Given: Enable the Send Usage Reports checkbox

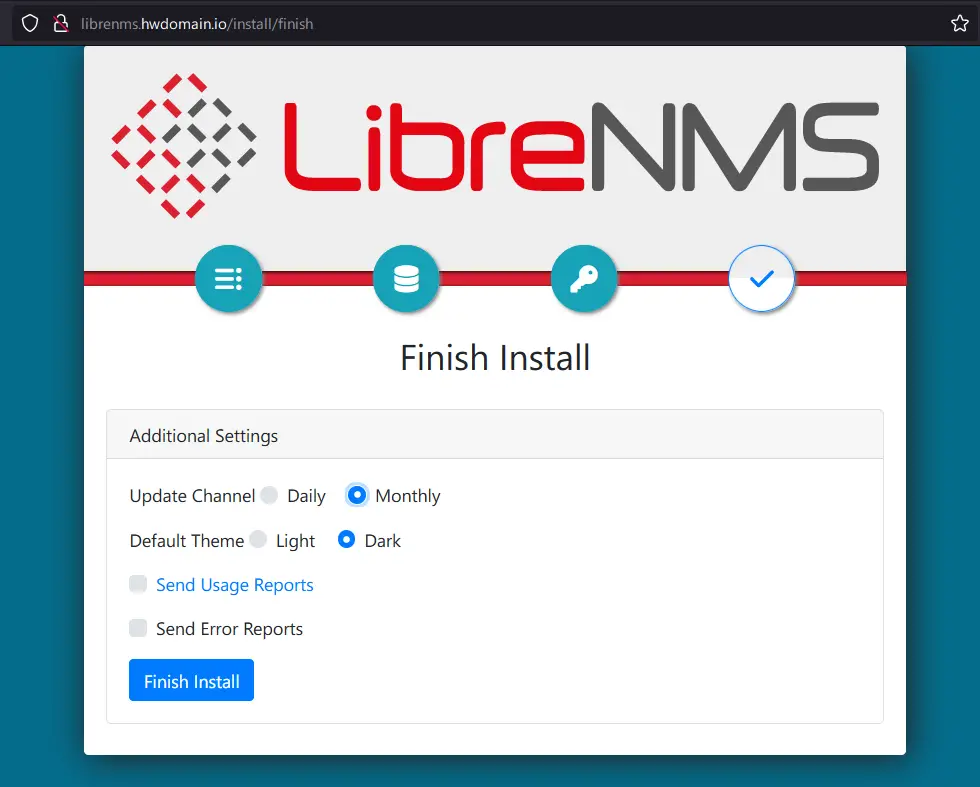Looking at the screenshot, I should point(137,584).
